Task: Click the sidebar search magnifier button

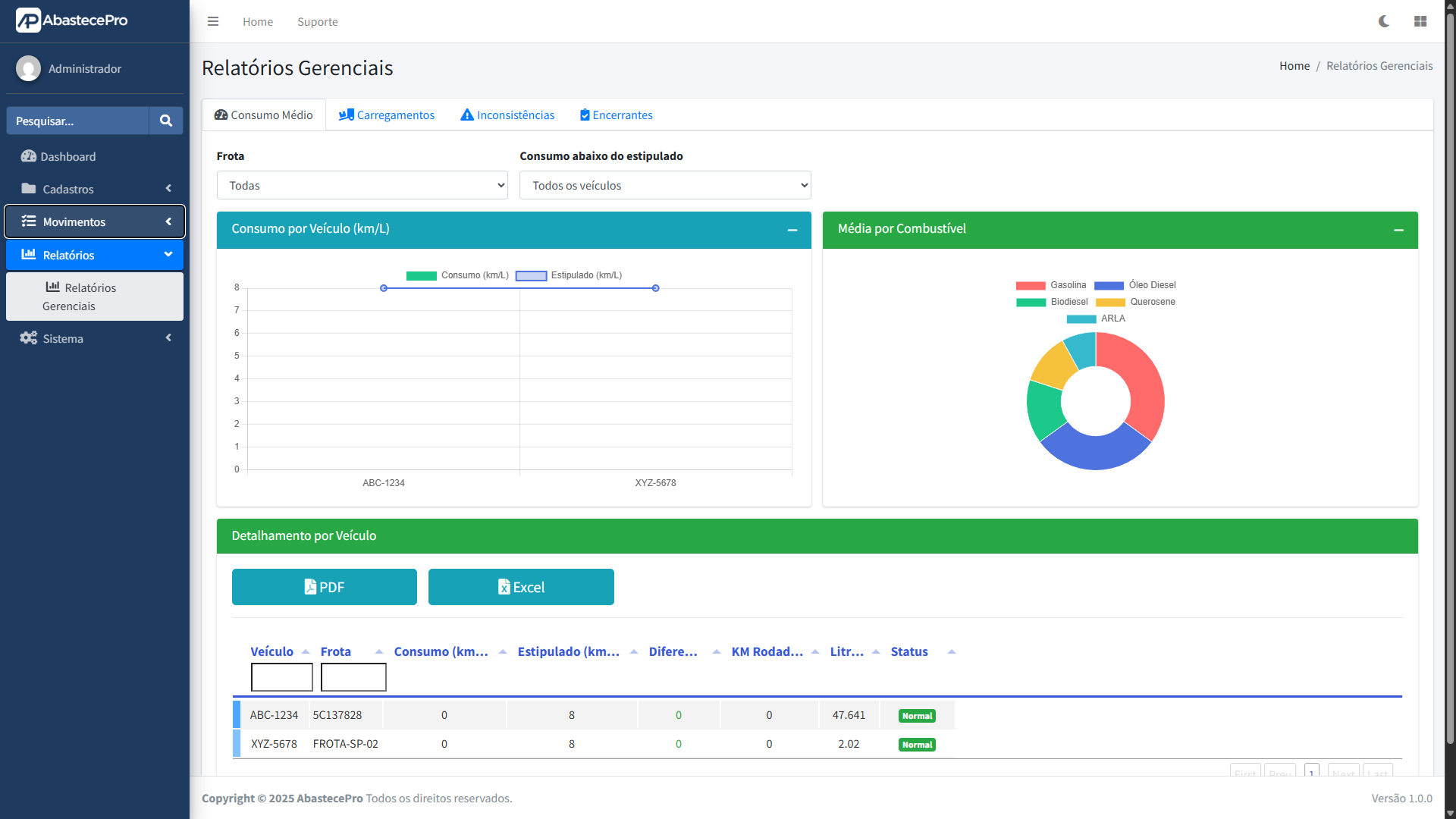Action: [x=166, y=121]
